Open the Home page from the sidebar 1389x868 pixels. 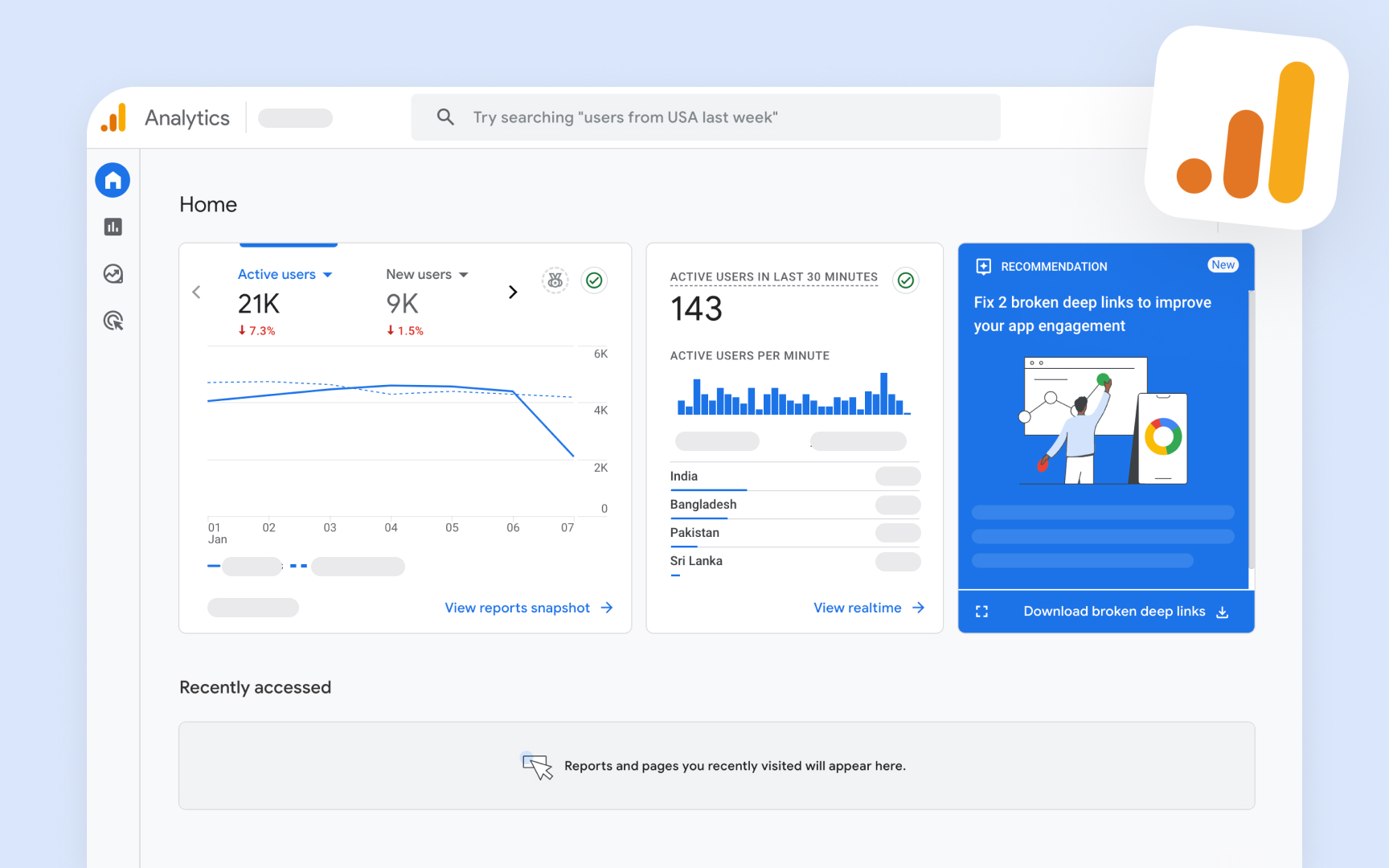click(x=113, y=180)
